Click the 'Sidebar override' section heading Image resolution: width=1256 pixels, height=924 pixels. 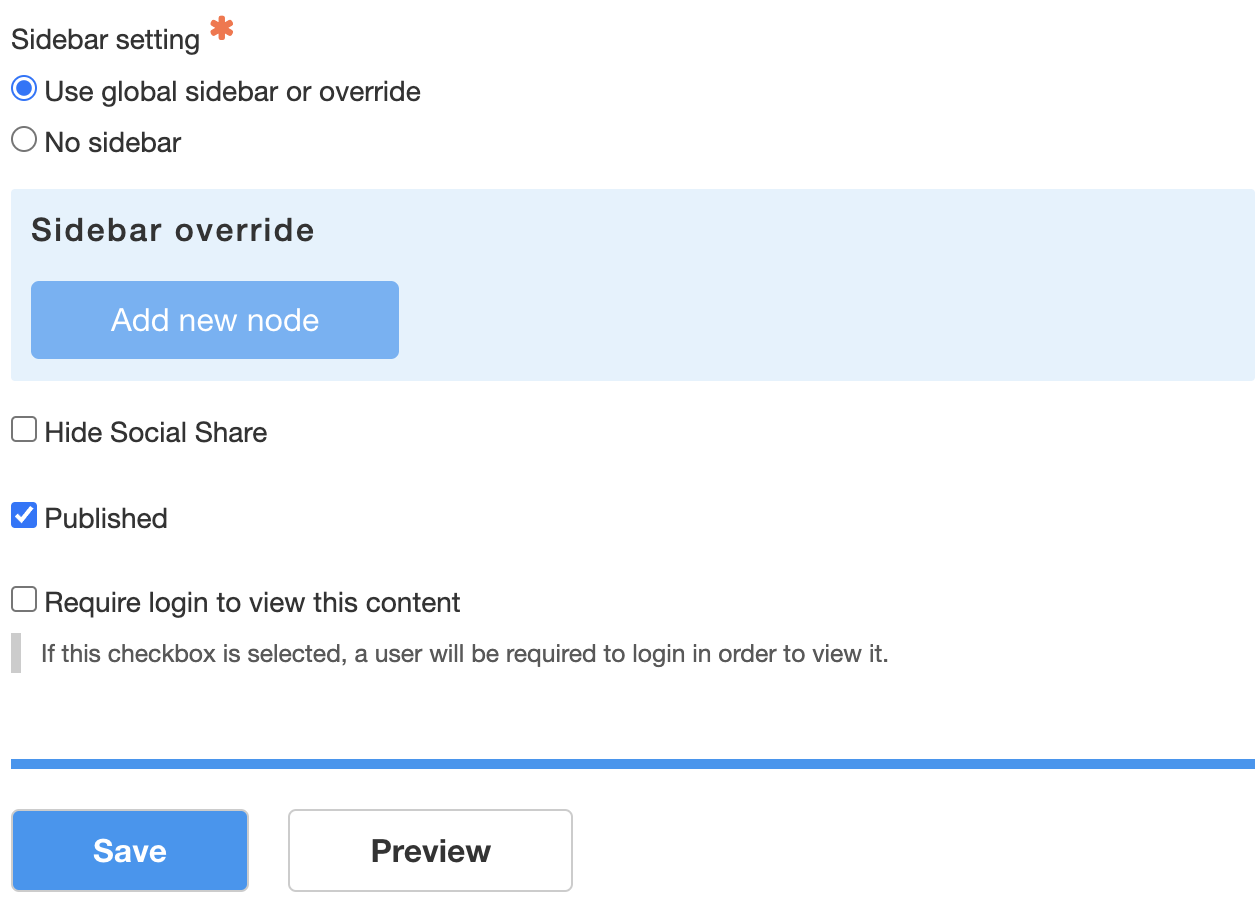pyautogui.click(x=172, y=230)
